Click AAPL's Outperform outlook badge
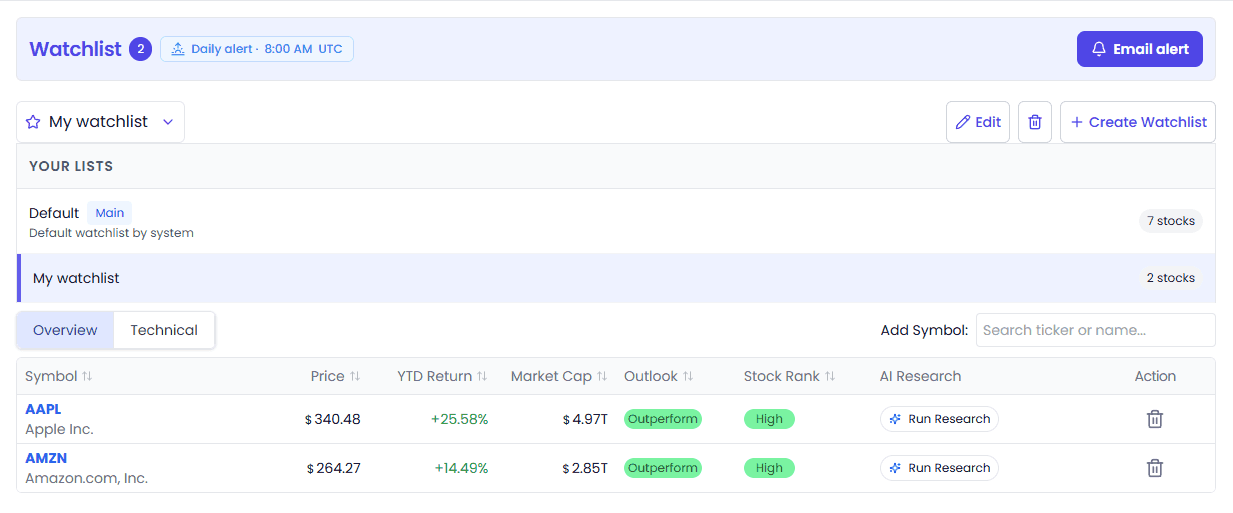The height and width of the screenshot is (513, 1233). coord(663,419)
